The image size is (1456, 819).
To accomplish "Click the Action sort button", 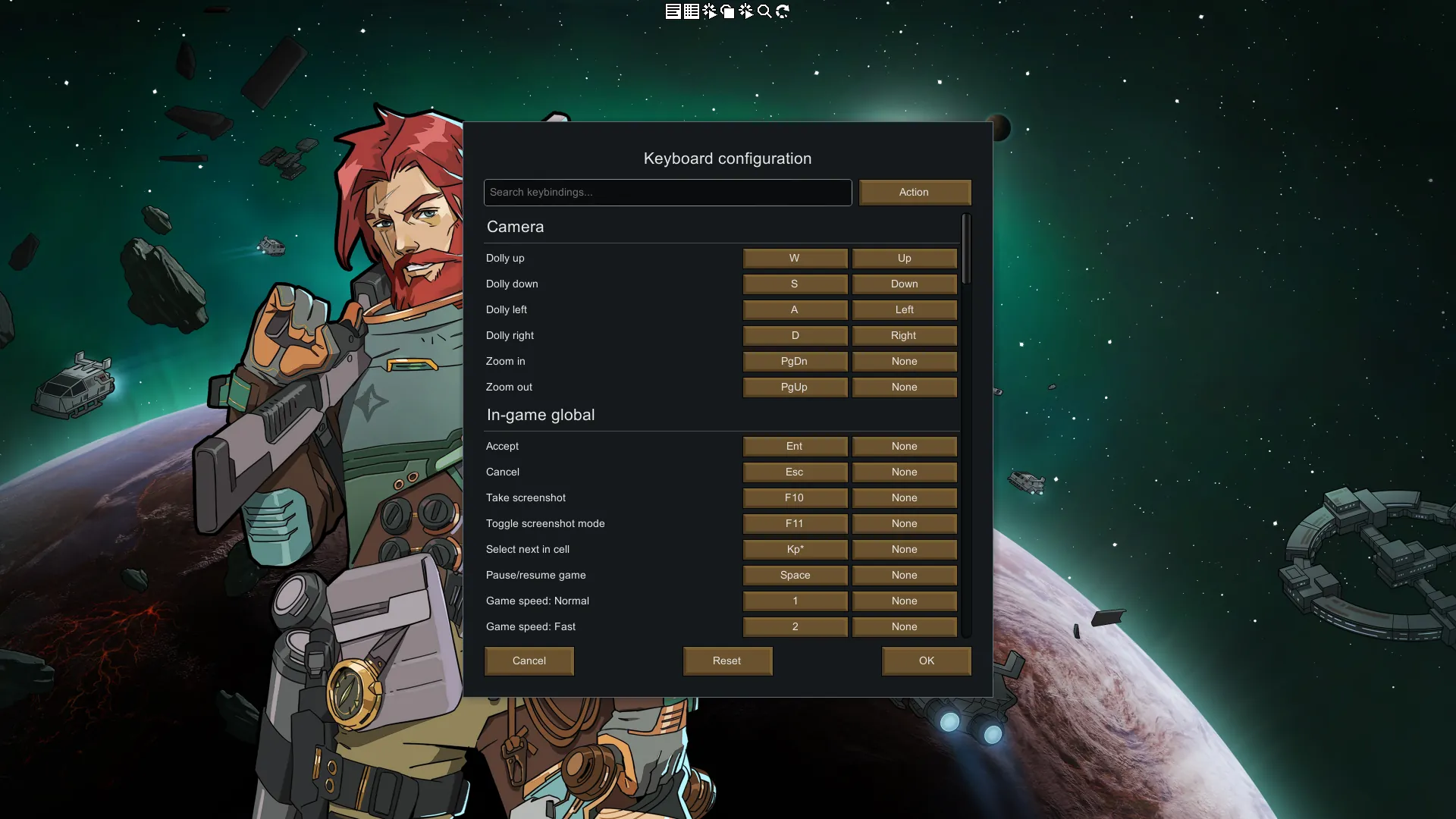I will (915, 193).
